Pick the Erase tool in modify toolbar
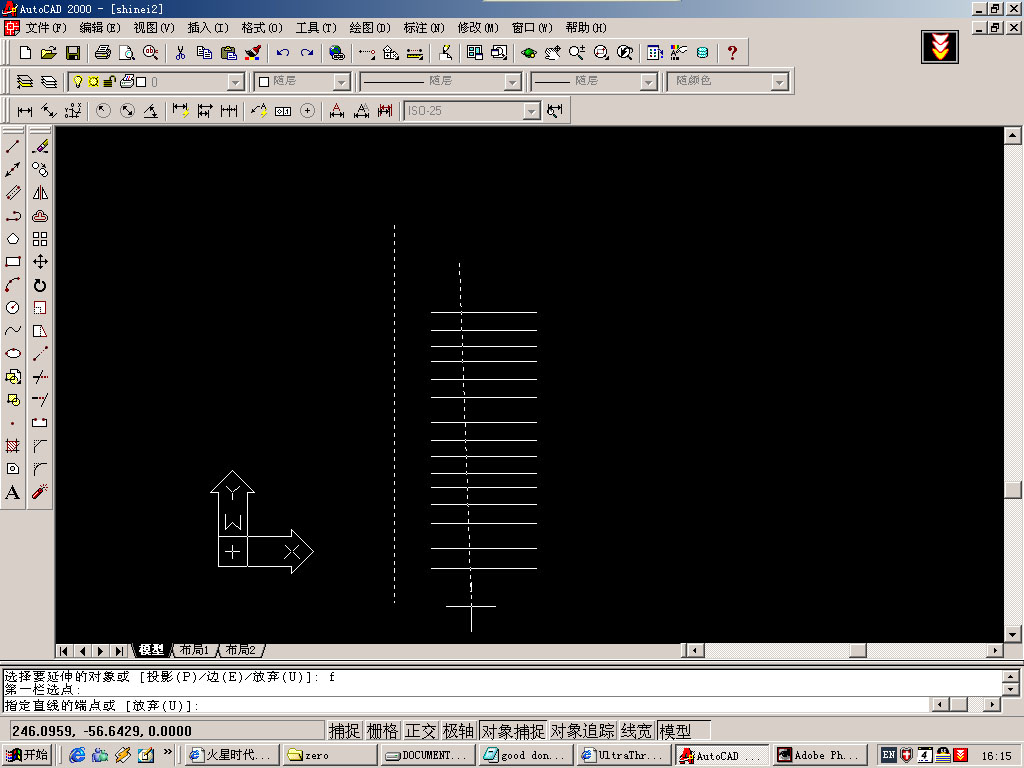 [40, 147]
